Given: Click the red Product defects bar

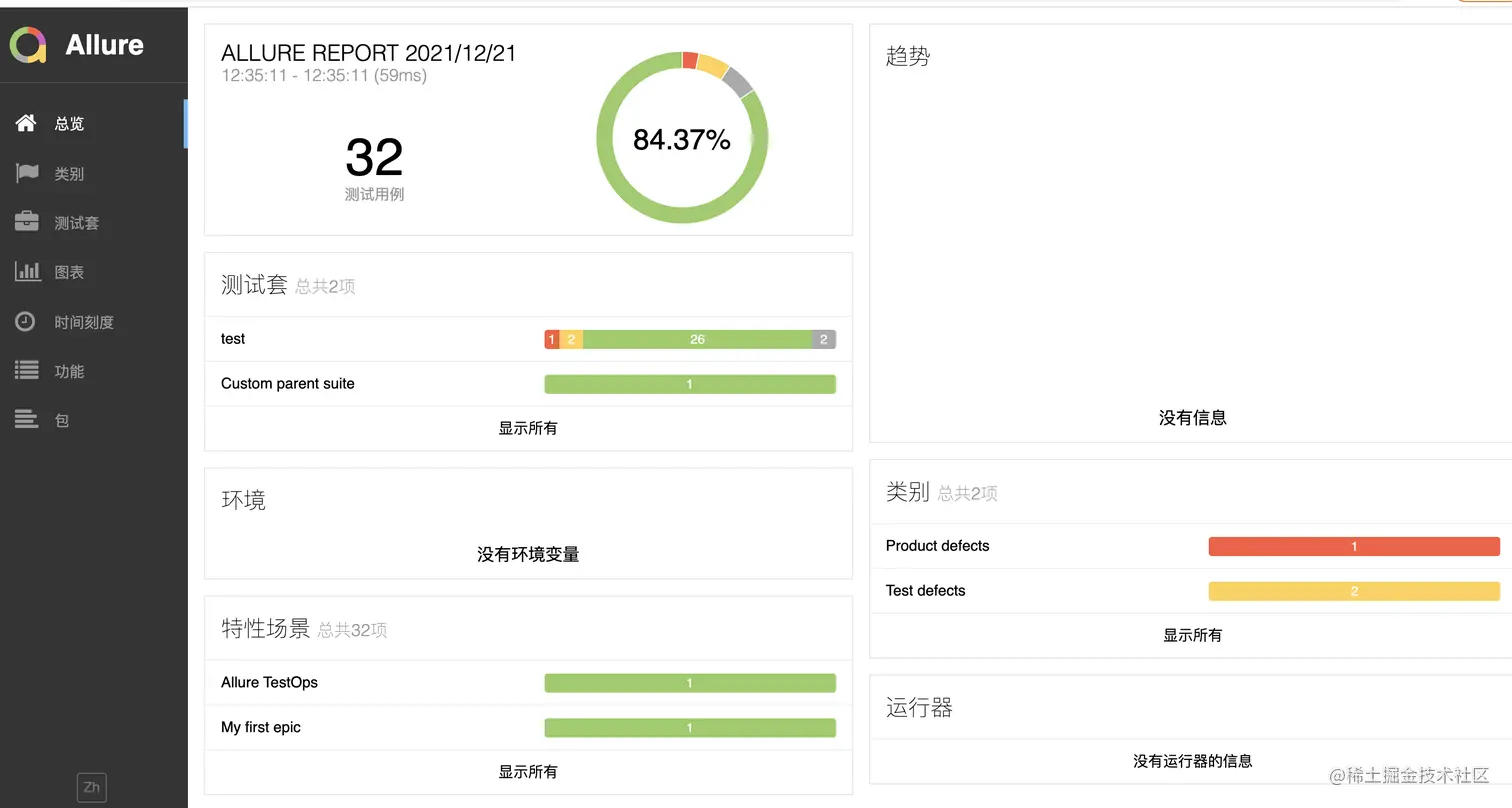Looking at the screenshot, I should [x=1354, y=547].
